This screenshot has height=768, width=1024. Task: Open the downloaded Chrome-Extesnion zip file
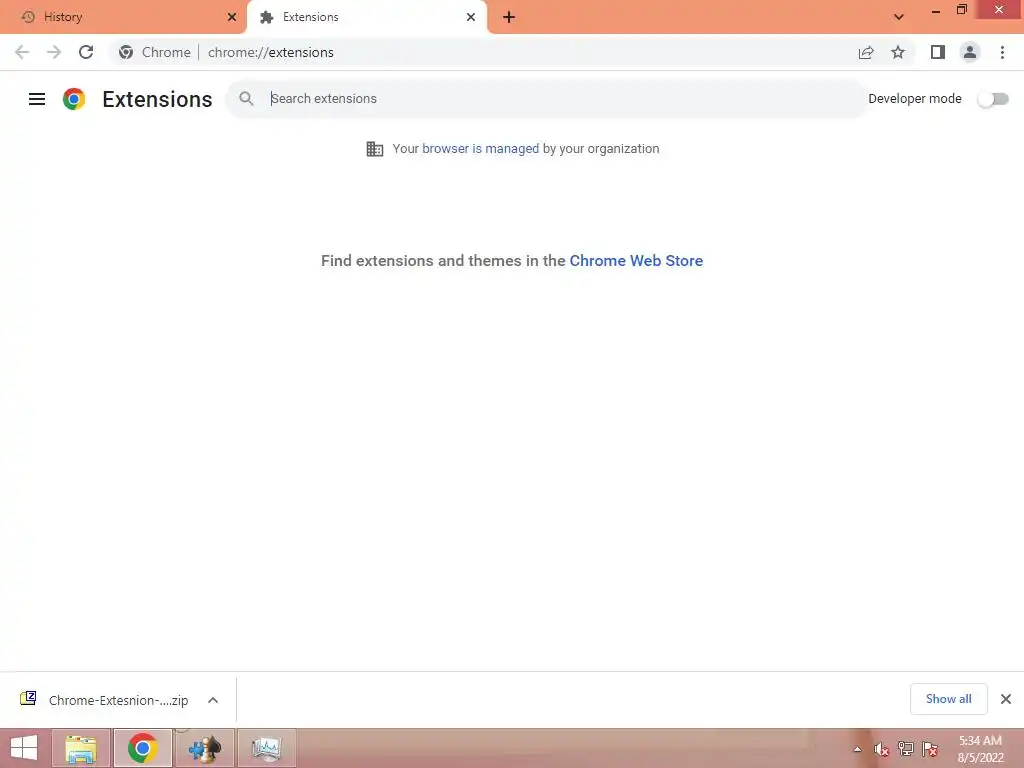tap(118, 700)
